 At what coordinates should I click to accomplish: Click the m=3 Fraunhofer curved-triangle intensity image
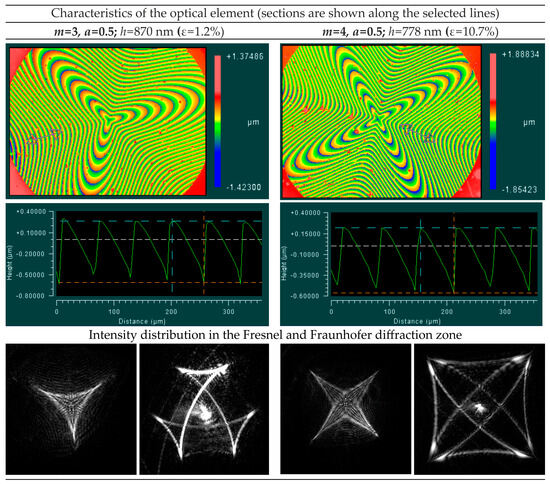coord(204,409)
